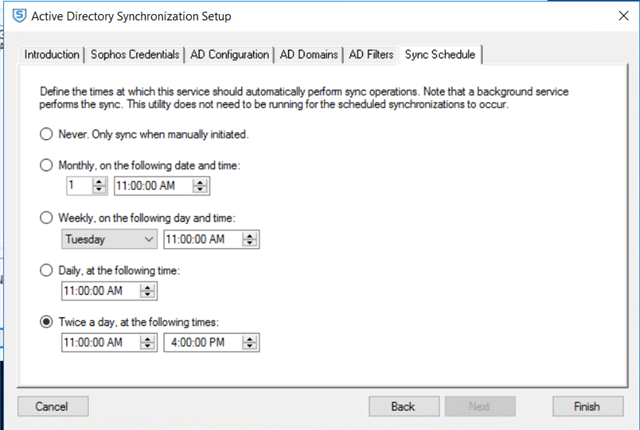The width and height of the screenshot is (640, 430).
Task: Go to the AD Configuration tab
Action: coord(230,54)
